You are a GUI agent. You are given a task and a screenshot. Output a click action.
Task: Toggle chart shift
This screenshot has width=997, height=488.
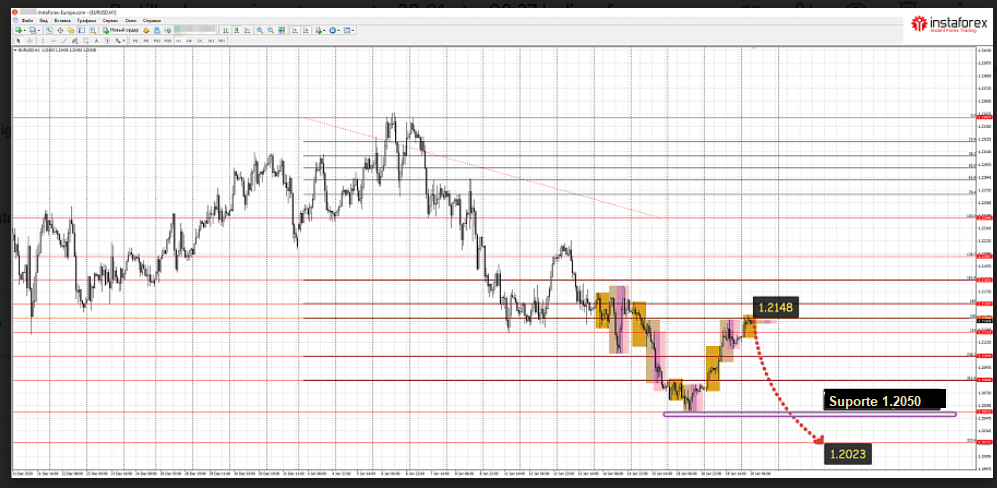(x=306, y=31)
